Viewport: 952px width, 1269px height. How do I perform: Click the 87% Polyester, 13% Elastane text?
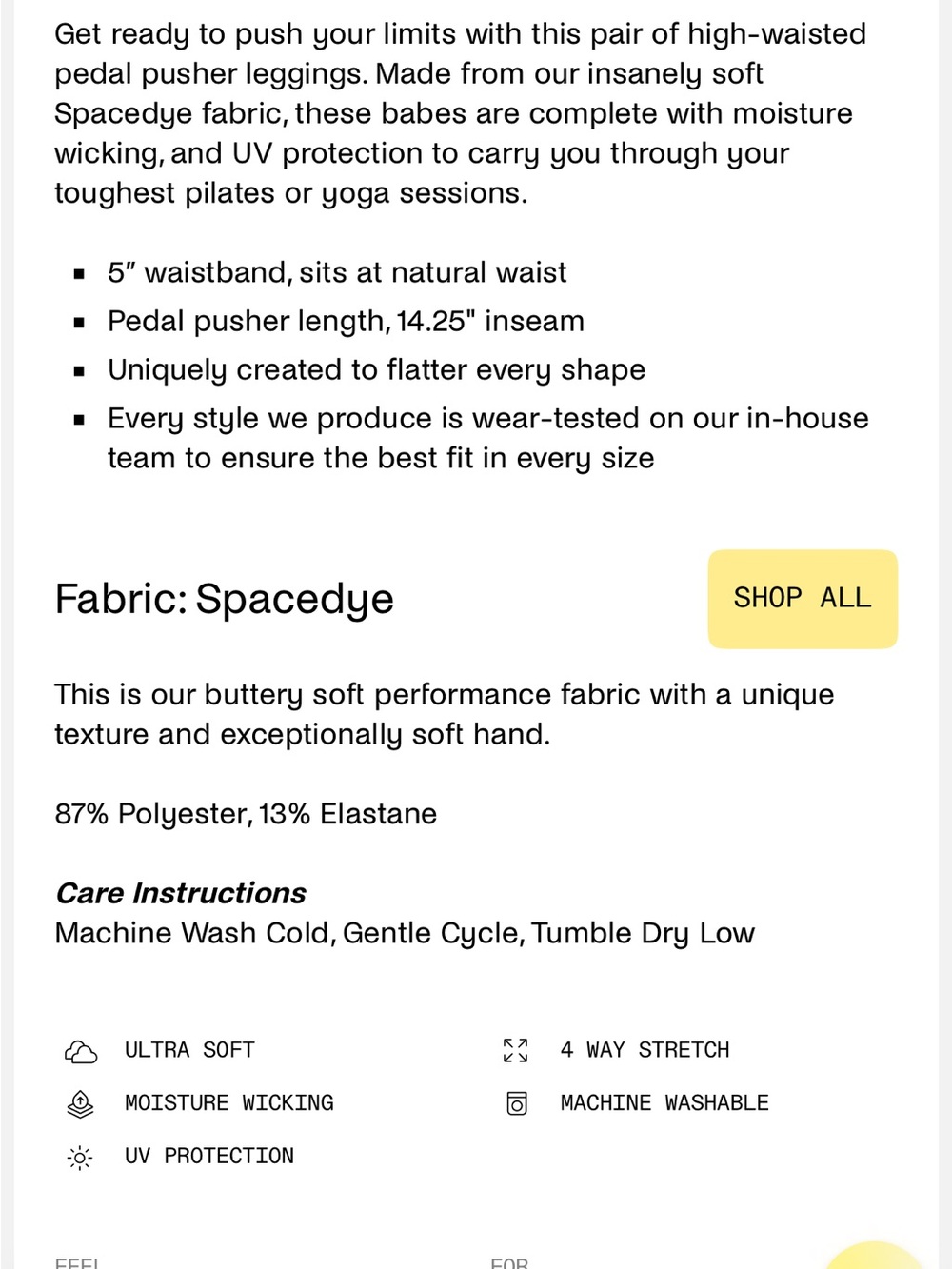(x=246, y=814)
